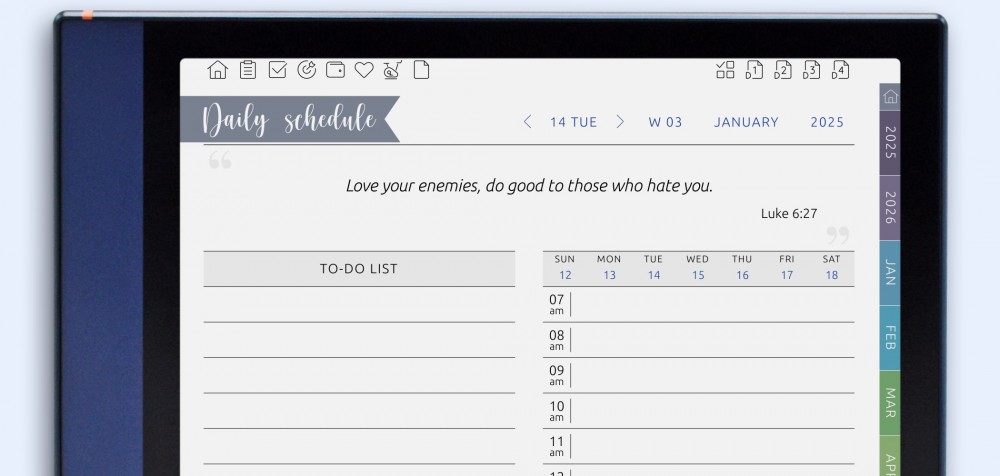
Task: Open the blank page icon
Action: (x=421, y=70)
